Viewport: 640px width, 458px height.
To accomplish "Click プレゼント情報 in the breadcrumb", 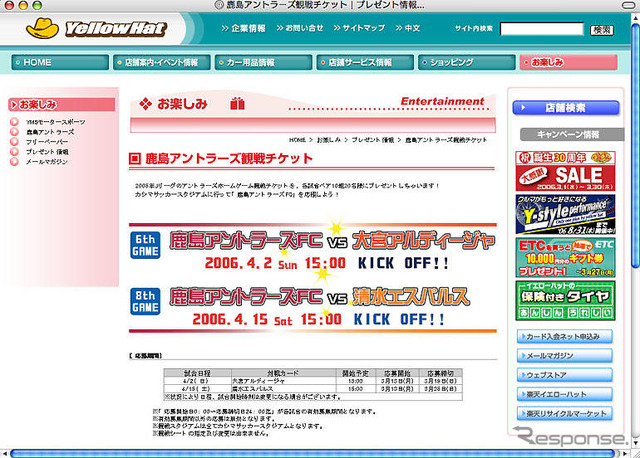I will tap(373, 140).
